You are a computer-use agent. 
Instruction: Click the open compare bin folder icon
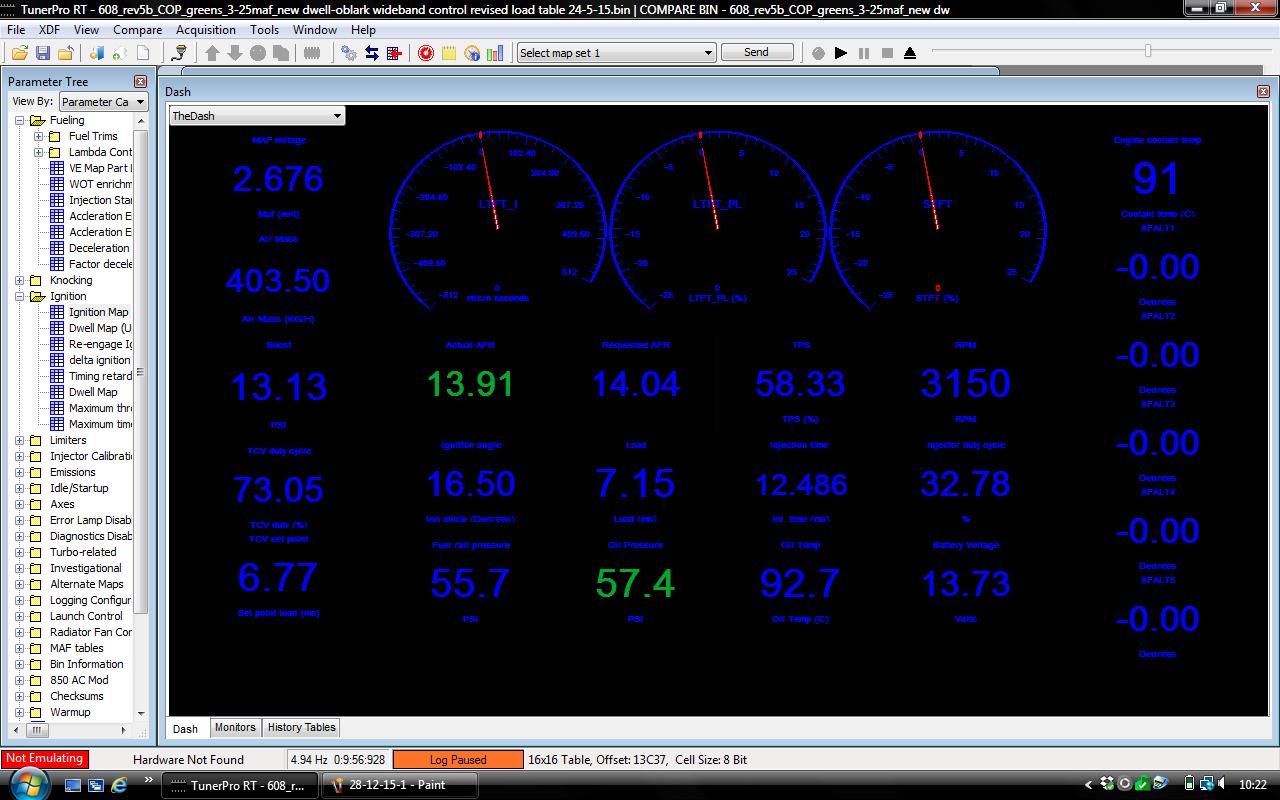coord(65,53)
